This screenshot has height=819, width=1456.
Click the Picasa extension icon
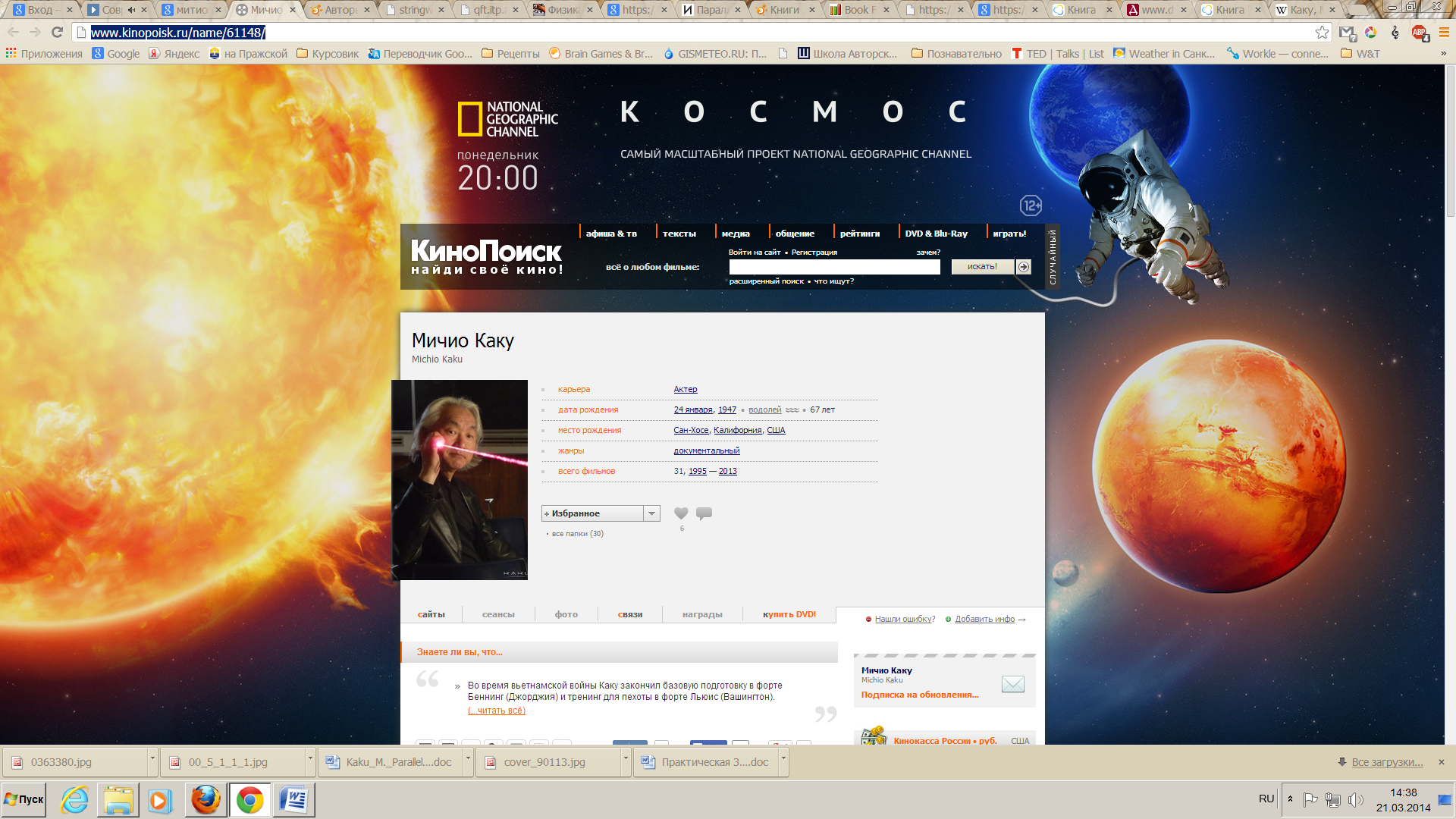coord(1371,33)
